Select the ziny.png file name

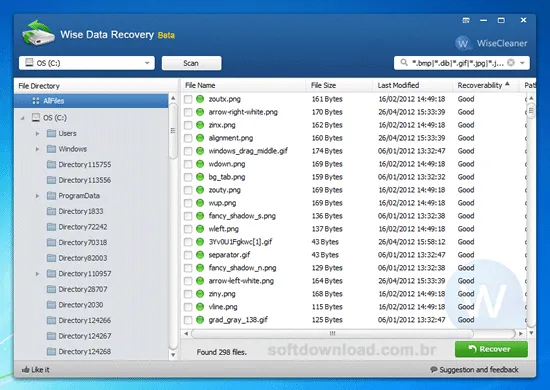(222, 294)
